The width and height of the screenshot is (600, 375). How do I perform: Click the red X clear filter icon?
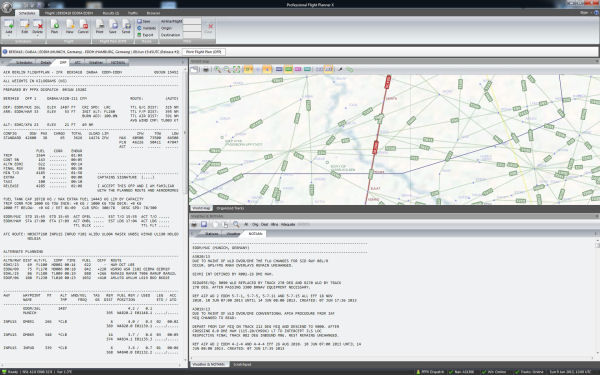(x=210, y=26)
